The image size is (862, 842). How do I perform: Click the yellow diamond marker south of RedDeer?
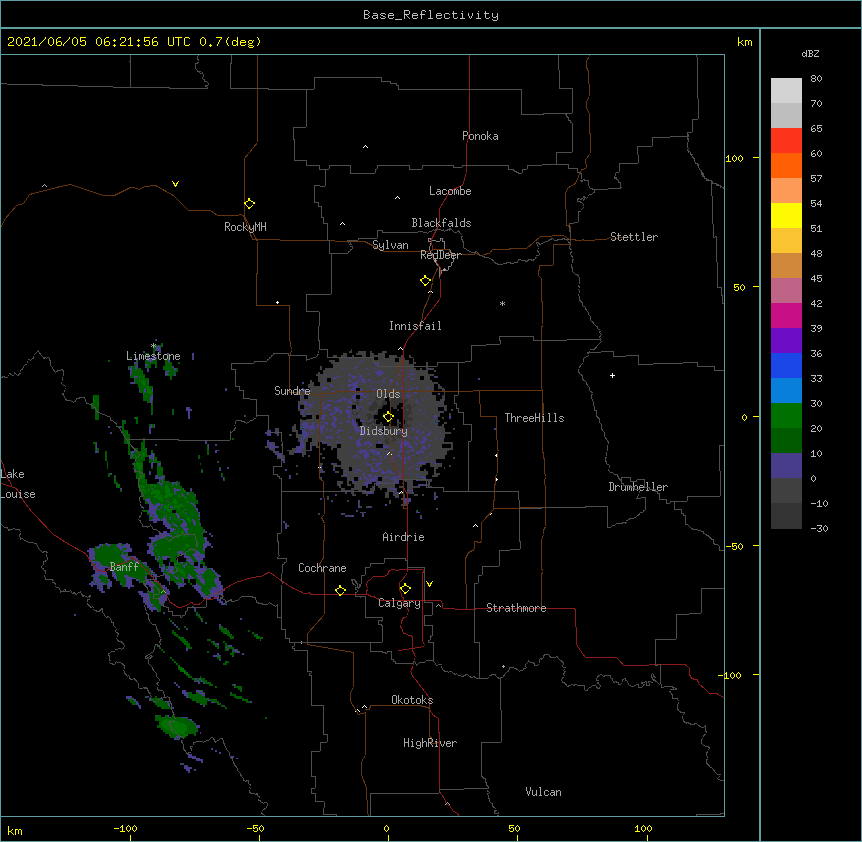point(426,281)
